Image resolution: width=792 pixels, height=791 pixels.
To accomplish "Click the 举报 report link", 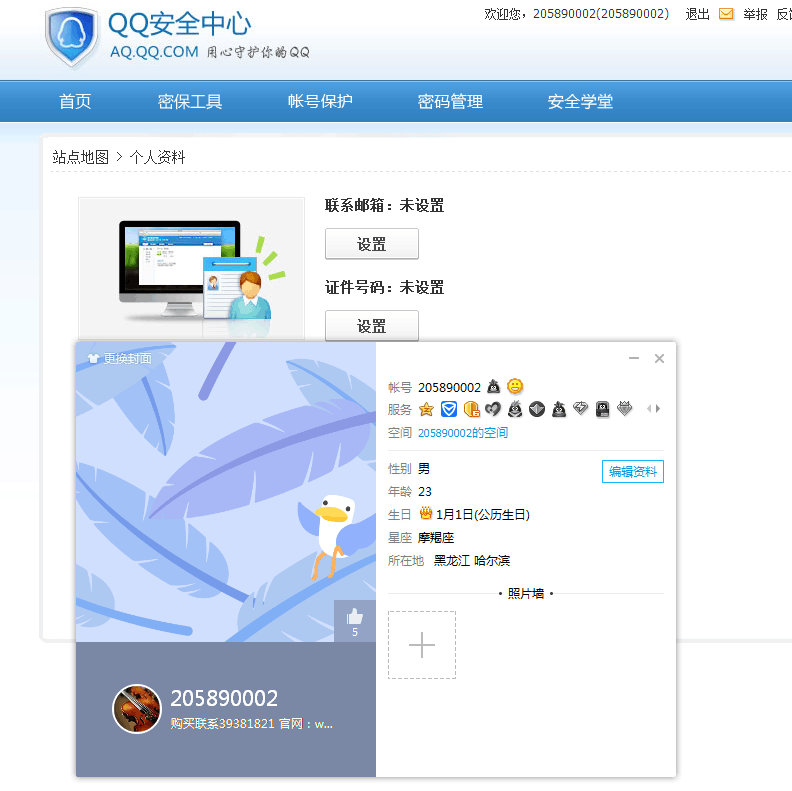I will pyautogui.click(x=755, y=14).
